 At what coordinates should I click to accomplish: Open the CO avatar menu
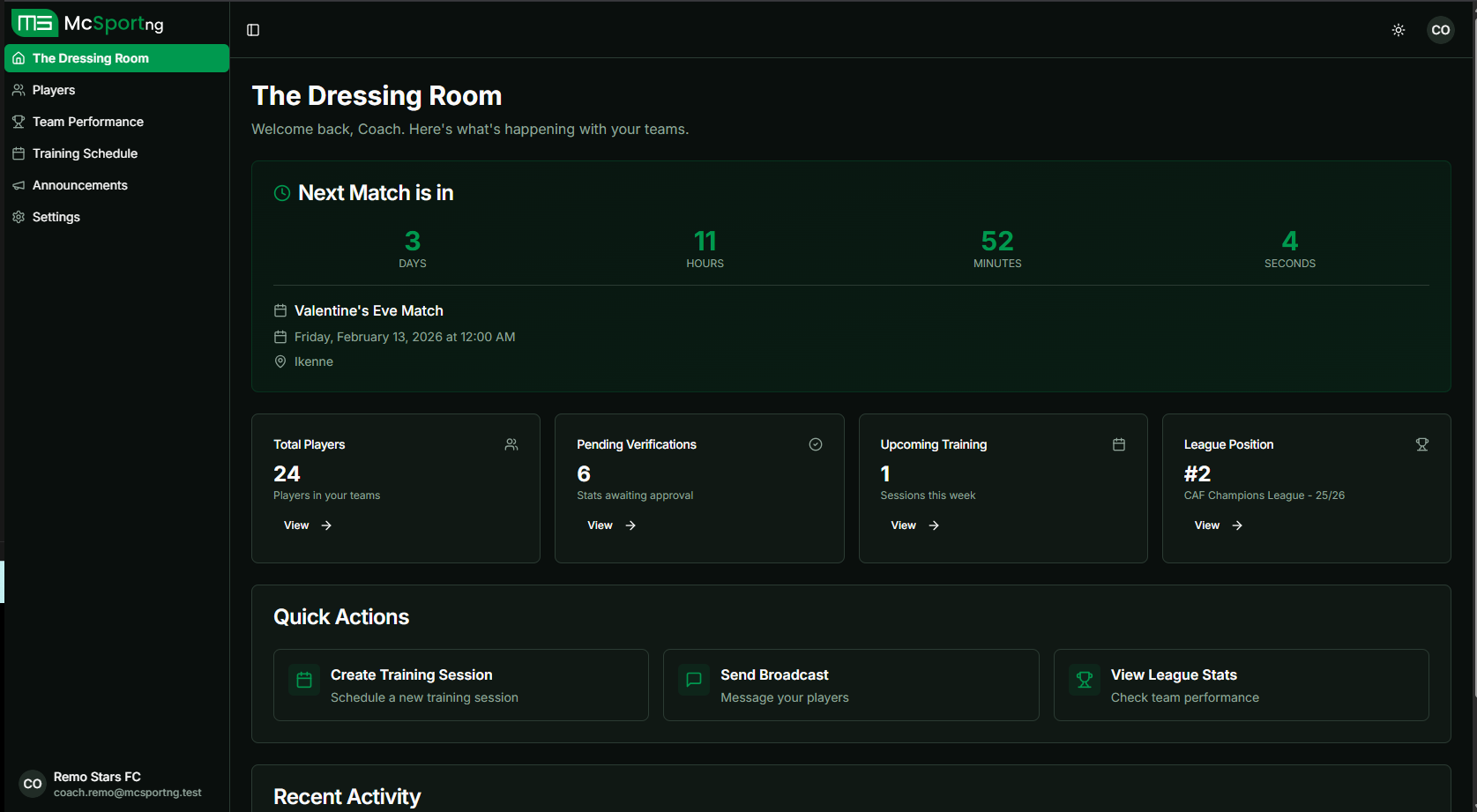coord(1441,29)
